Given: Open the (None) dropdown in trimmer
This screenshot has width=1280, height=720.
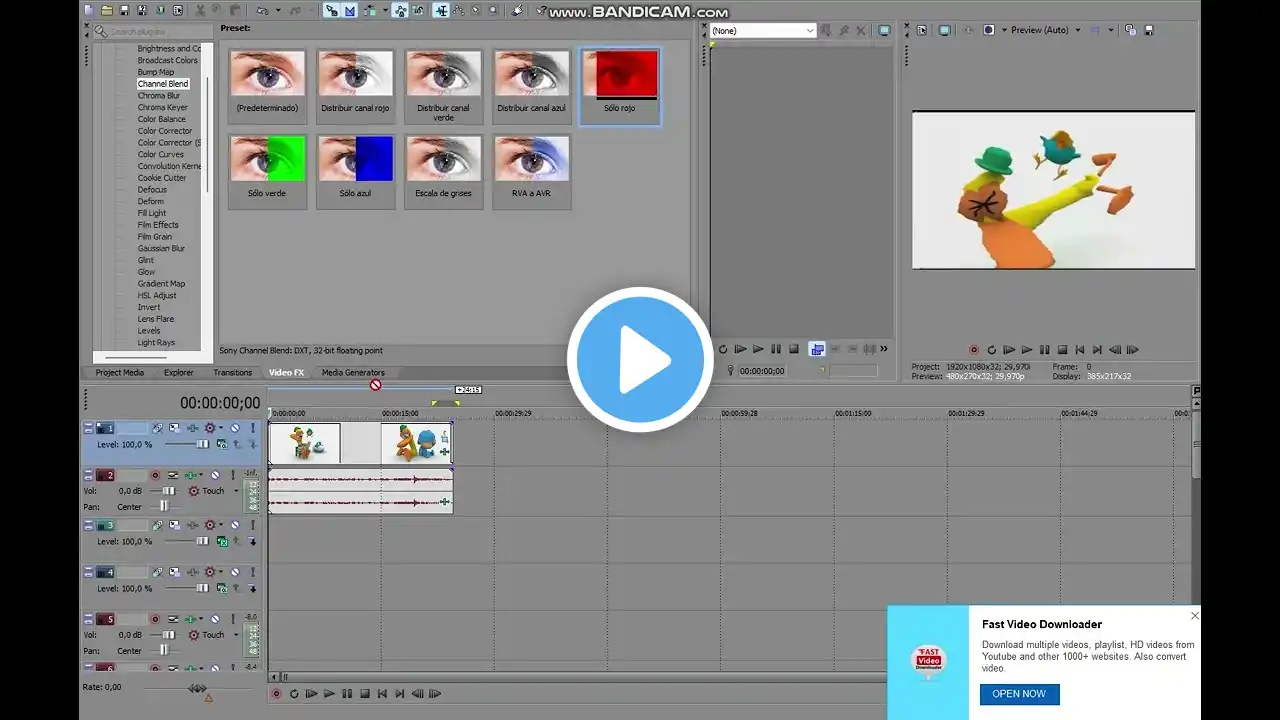Looking at the screenshot, I should tap(809, 31).
